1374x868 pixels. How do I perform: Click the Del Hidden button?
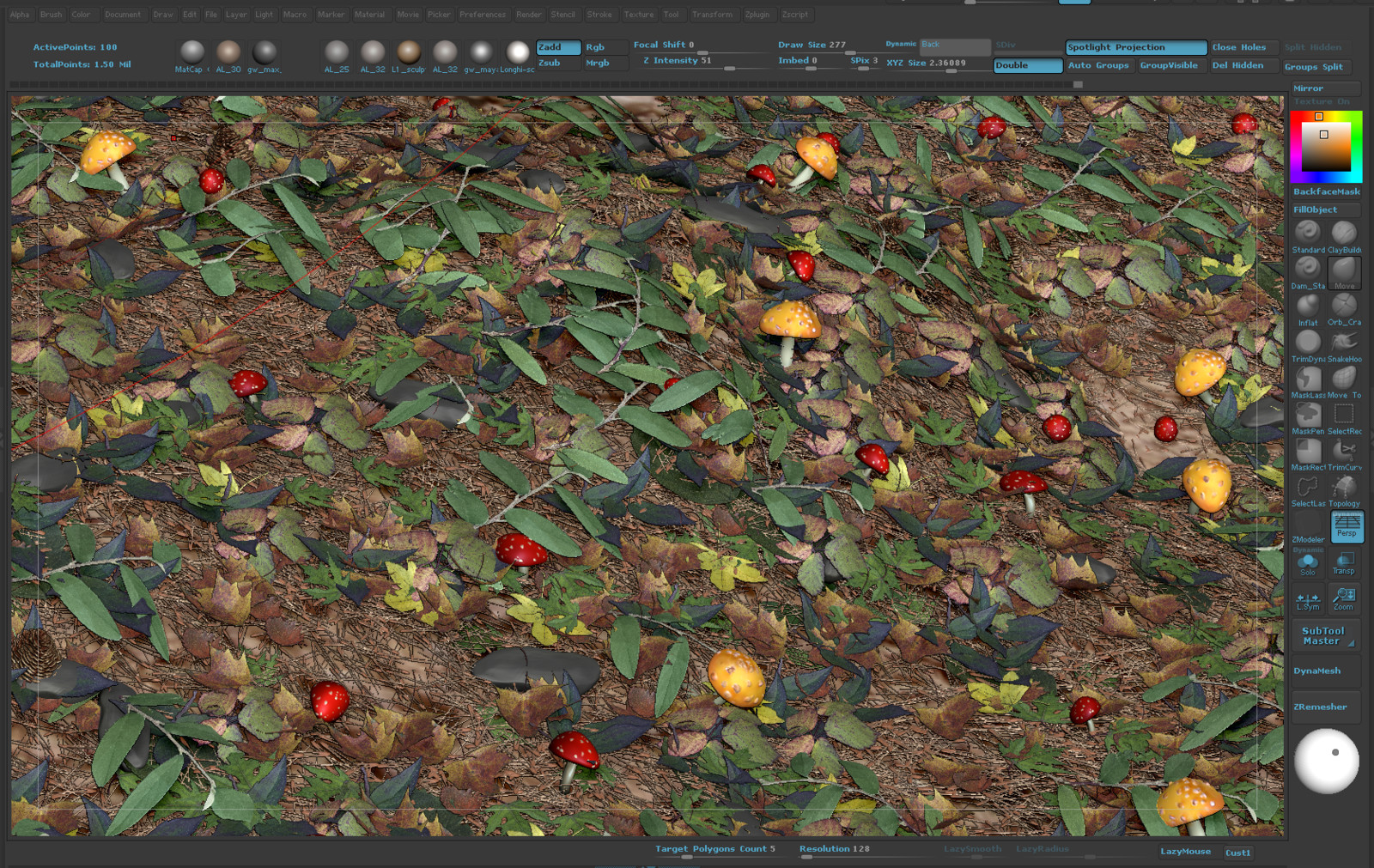pyautogui.click(x=1243, y=65)
